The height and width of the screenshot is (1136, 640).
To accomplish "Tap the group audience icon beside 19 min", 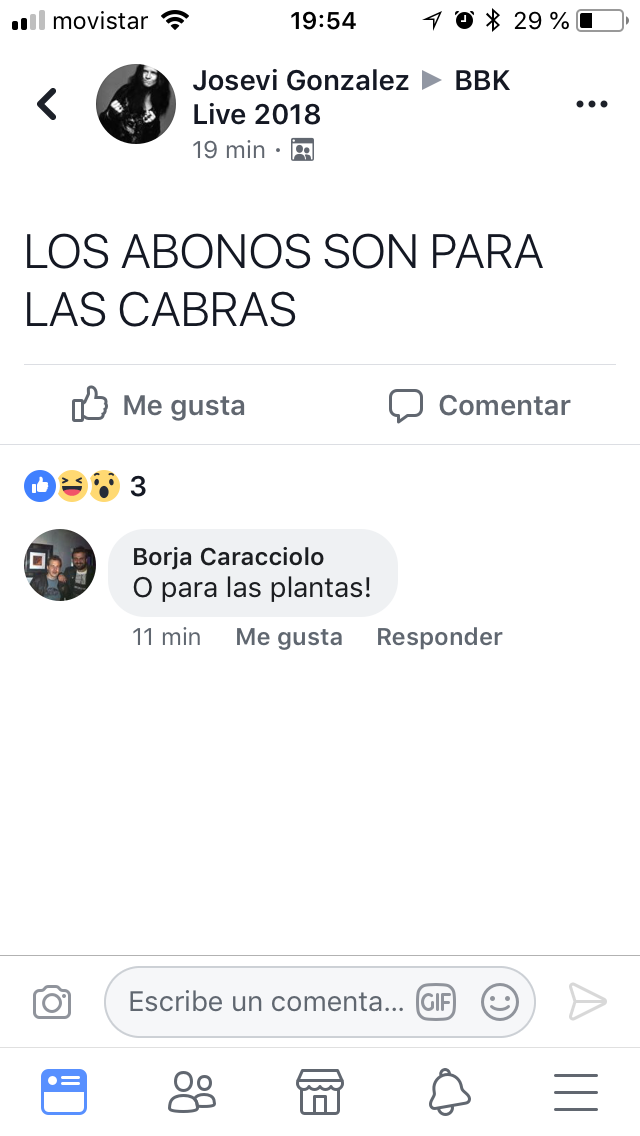I will (302, 150).
